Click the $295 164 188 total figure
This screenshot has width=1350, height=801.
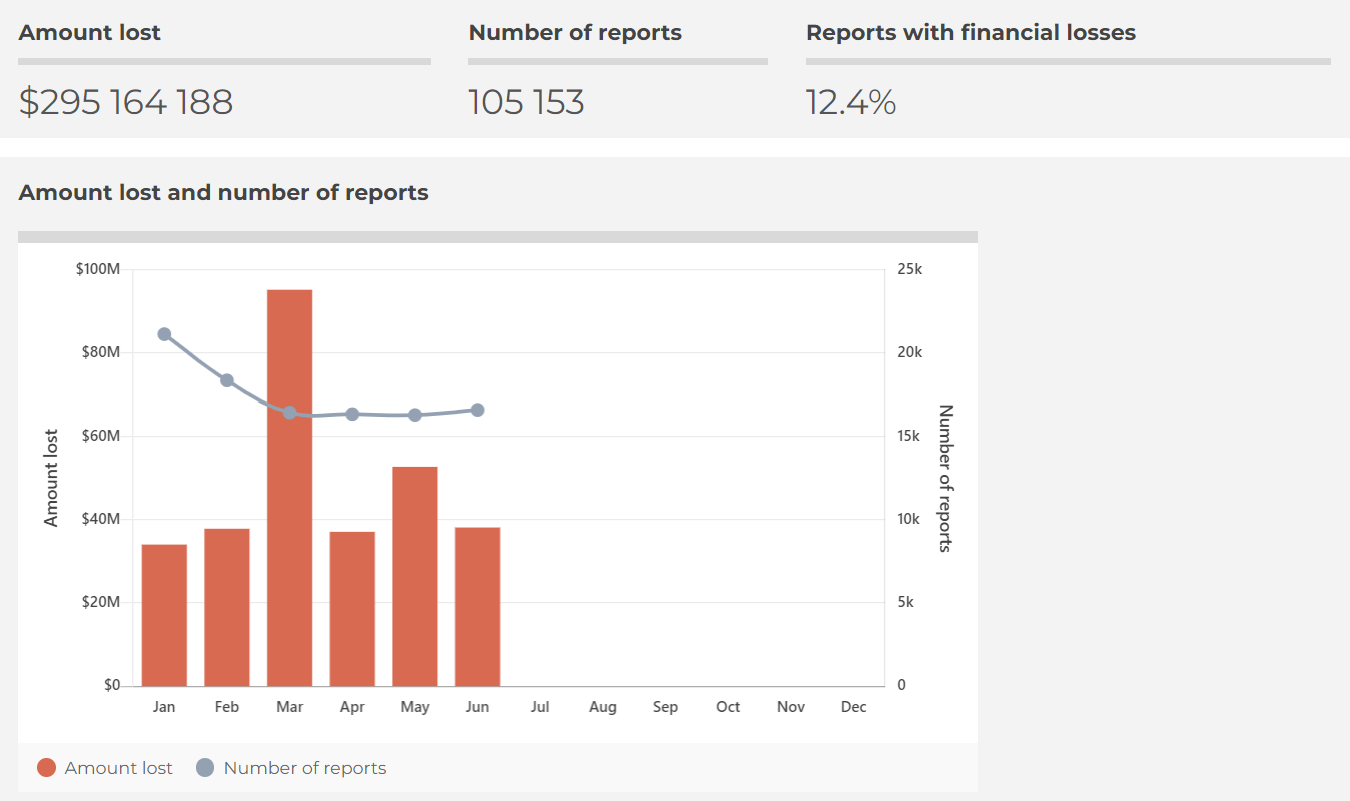coord(126,101)
